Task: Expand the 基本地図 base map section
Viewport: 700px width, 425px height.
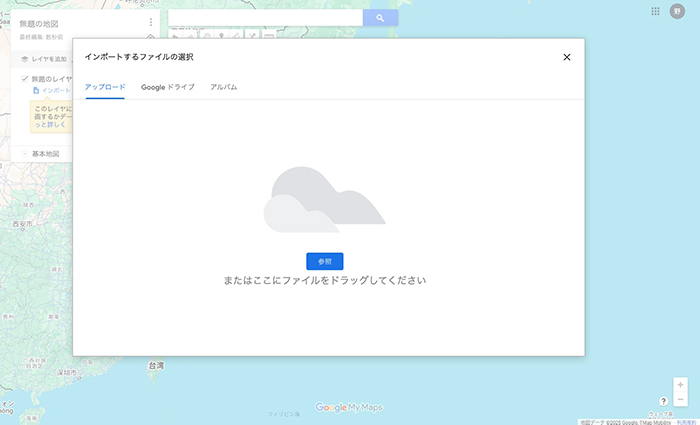Action: tap(25, 154)
